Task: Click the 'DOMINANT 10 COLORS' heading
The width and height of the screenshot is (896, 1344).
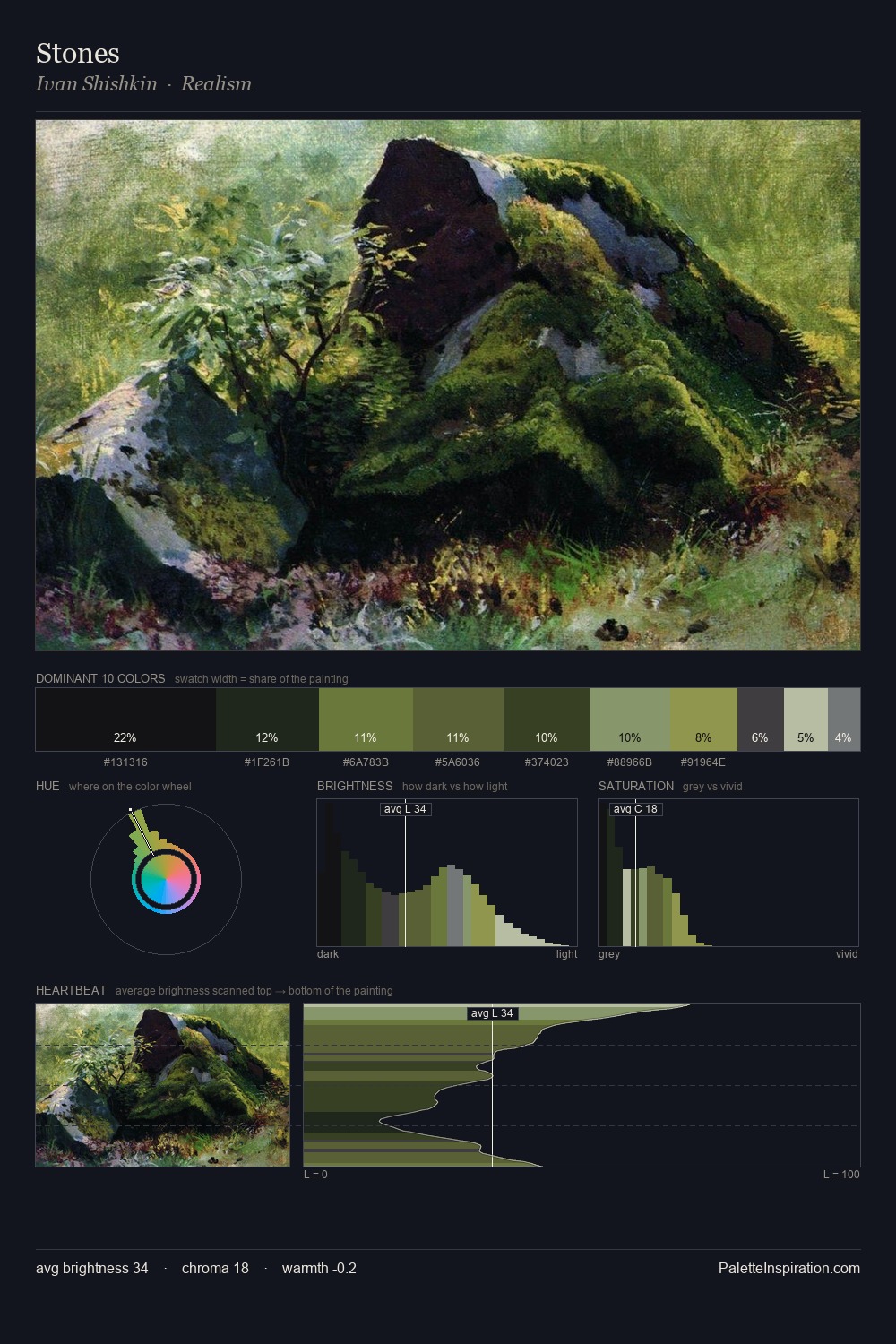Action: point(100,678)
